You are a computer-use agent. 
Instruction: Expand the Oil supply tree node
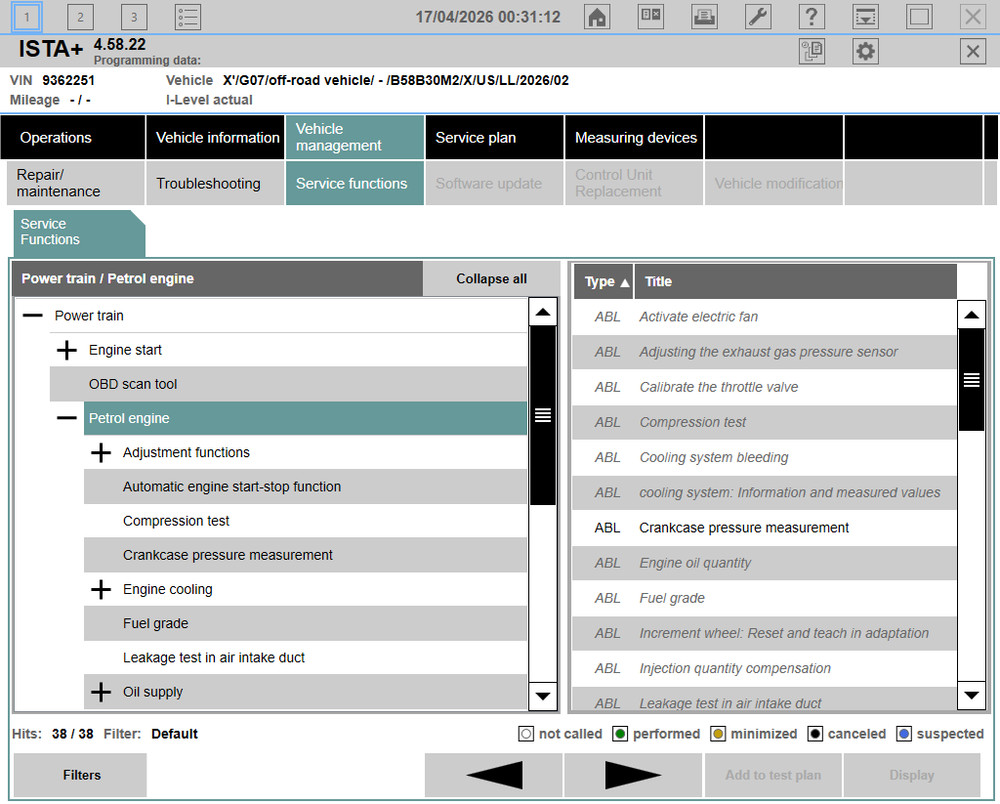click(101, 692)
